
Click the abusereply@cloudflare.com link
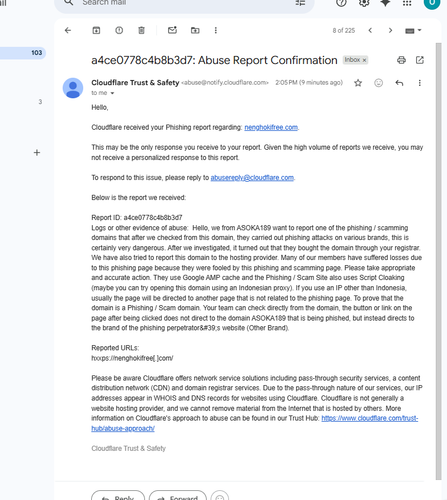(x=252, y=178)
